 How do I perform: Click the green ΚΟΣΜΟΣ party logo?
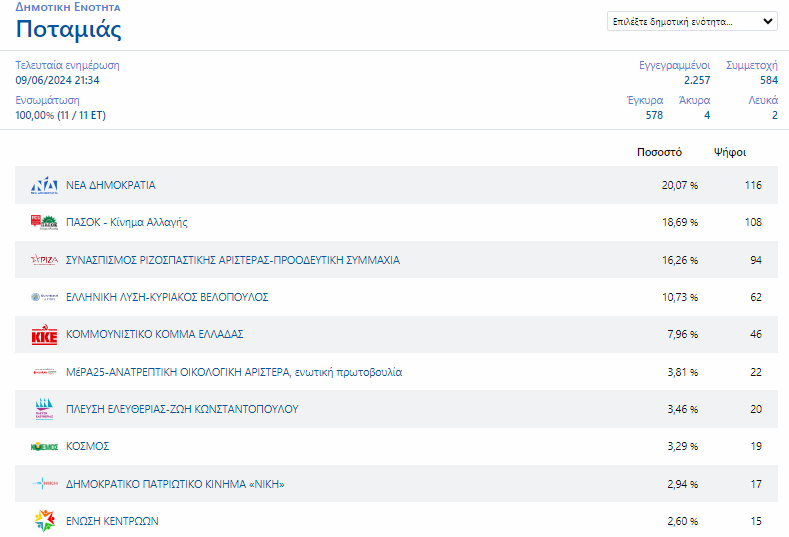pyautogui.click(x=44, y=446)
